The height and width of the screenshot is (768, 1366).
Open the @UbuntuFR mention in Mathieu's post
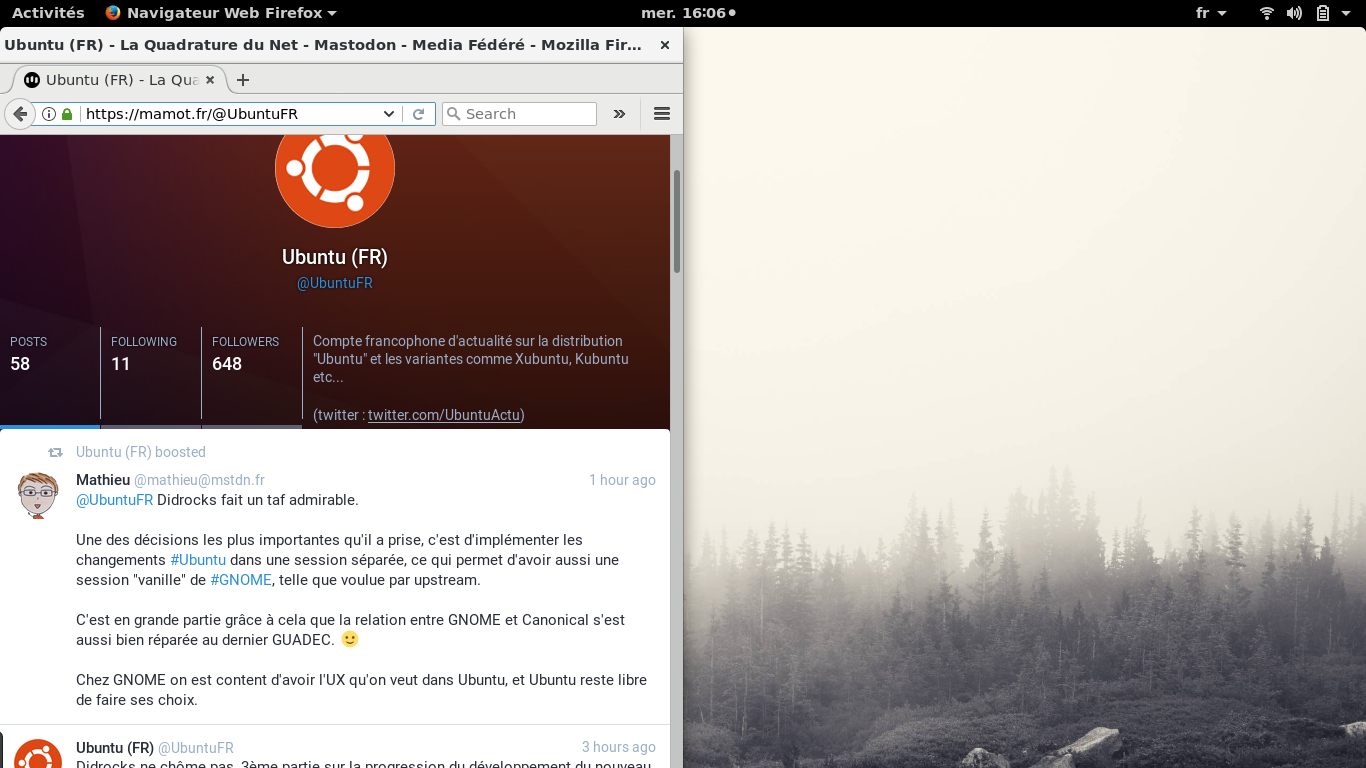115,500
